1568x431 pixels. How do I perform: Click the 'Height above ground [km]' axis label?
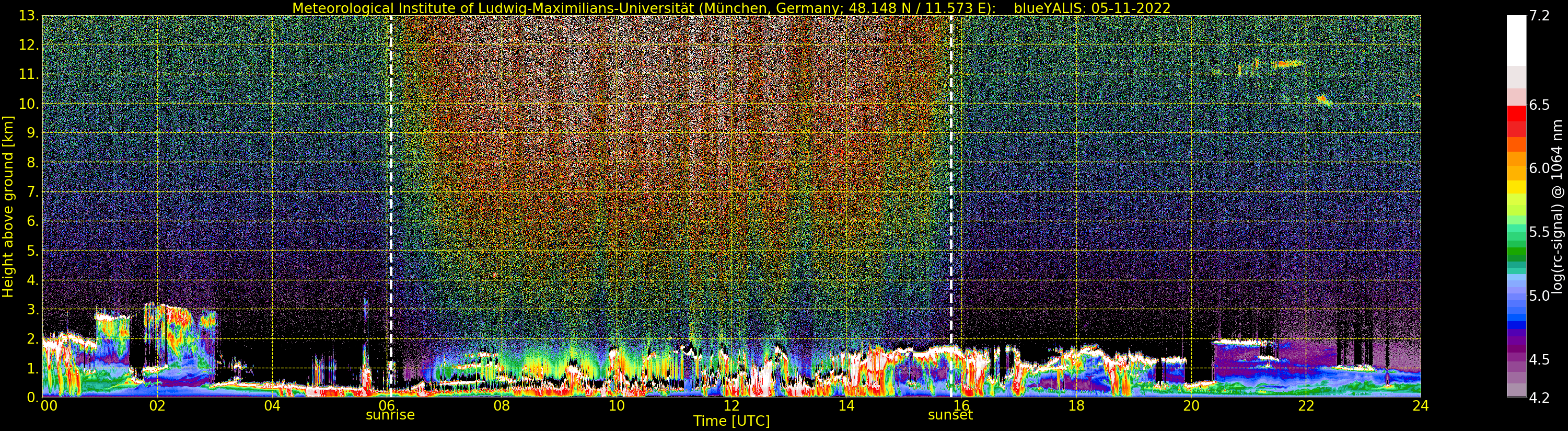coord(8,207)
